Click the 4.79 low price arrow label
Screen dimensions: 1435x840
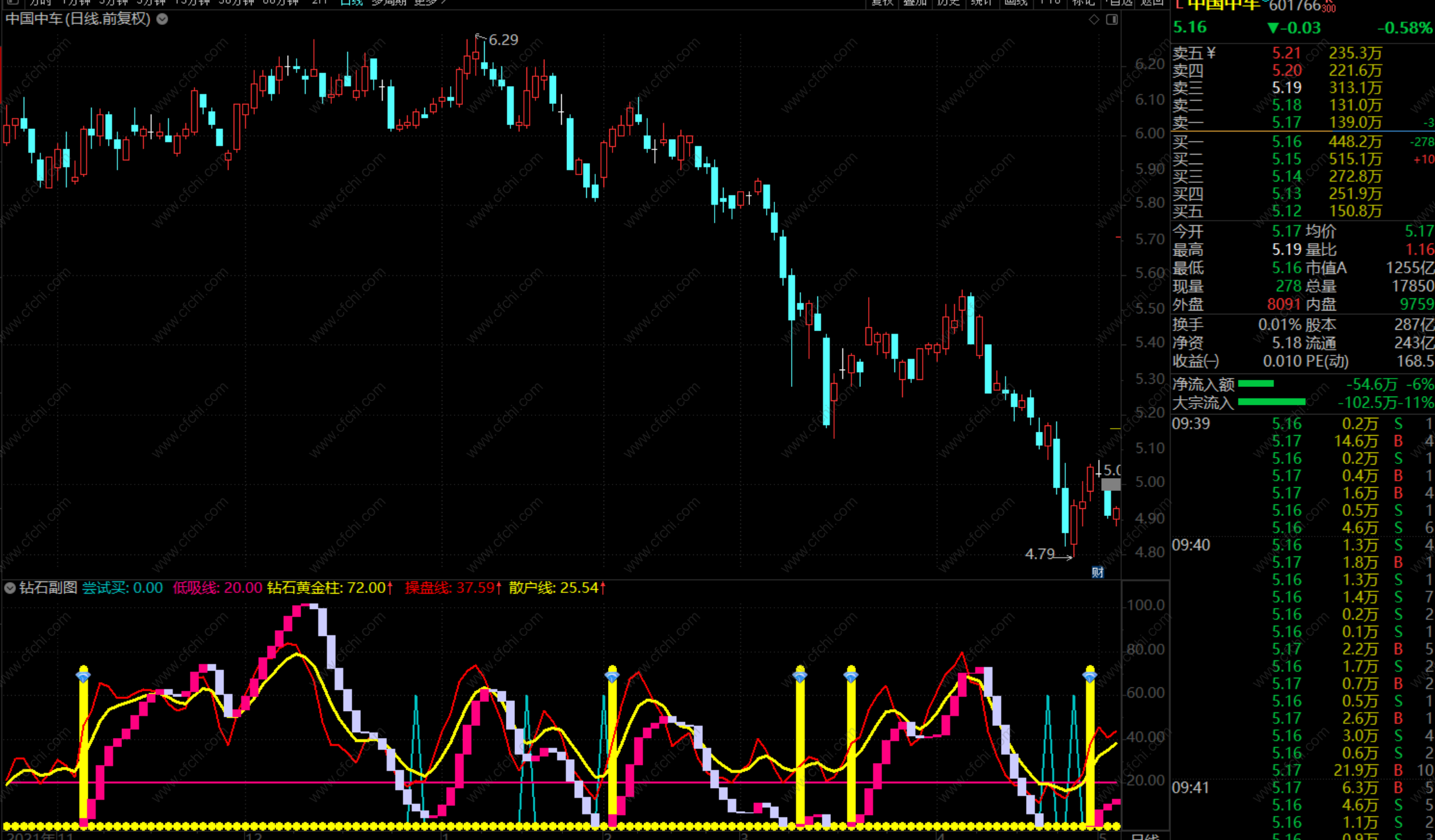coord(1040,554)
